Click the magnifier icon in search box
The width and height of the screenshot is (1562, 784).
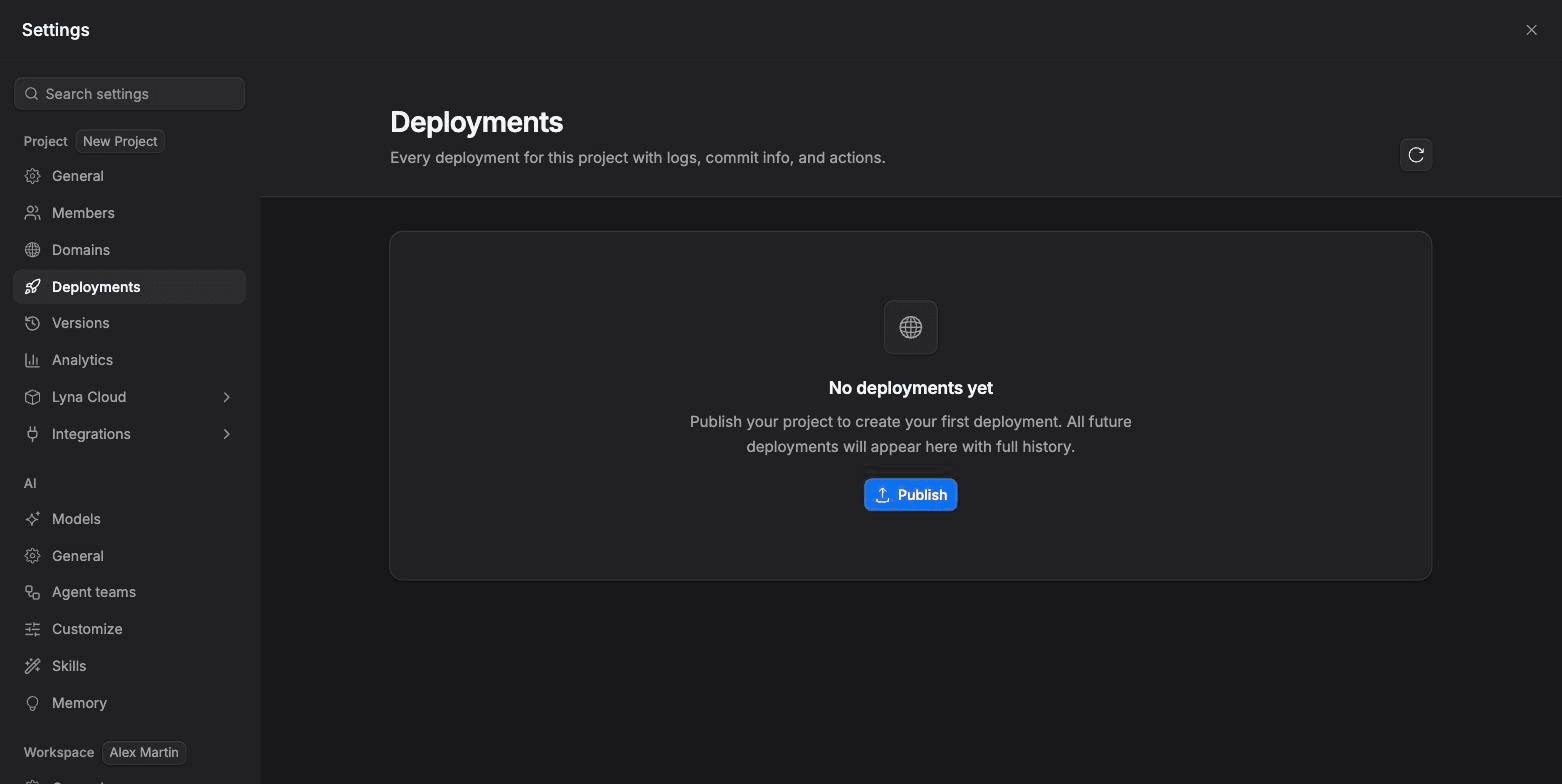(x=32, y=94)
